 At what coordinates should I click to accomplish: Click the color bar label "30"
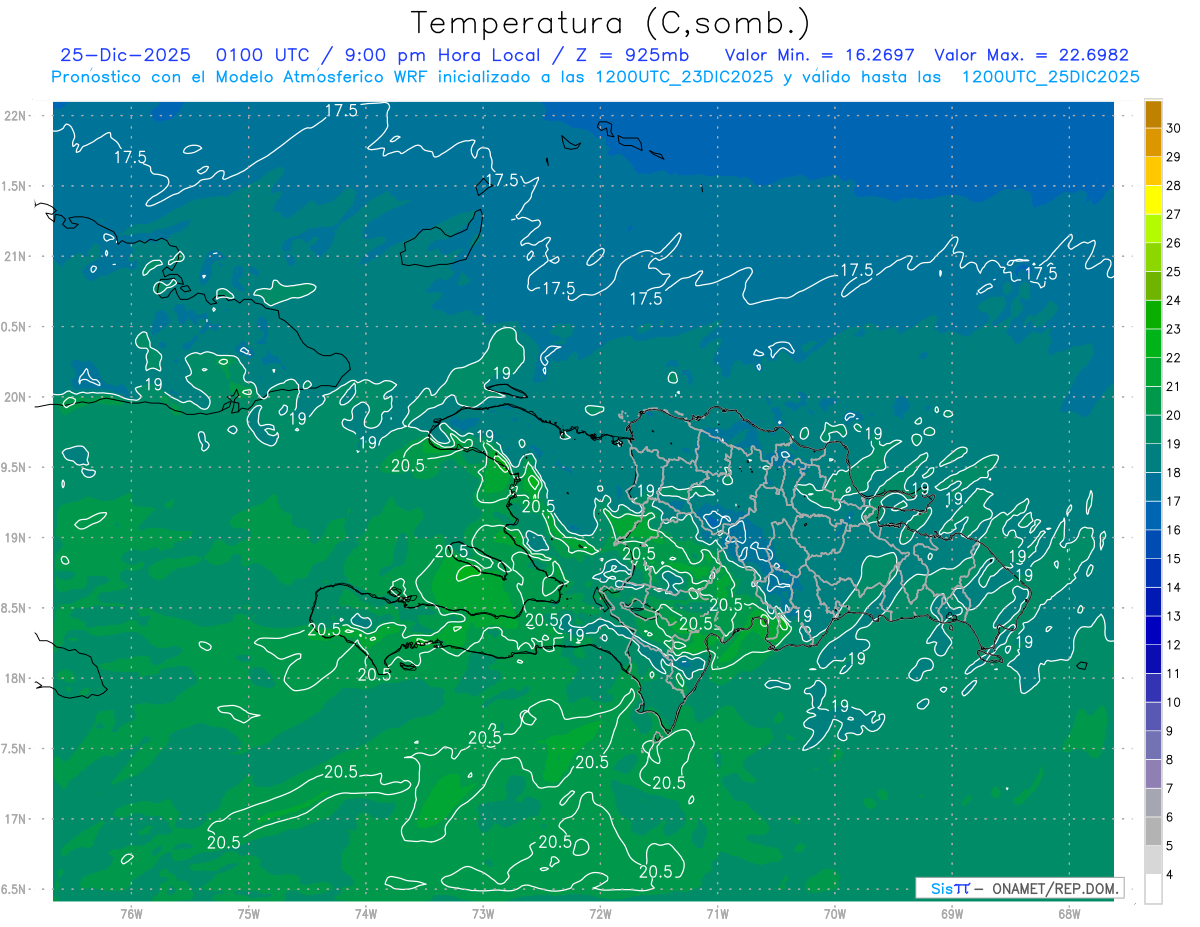1173,128
